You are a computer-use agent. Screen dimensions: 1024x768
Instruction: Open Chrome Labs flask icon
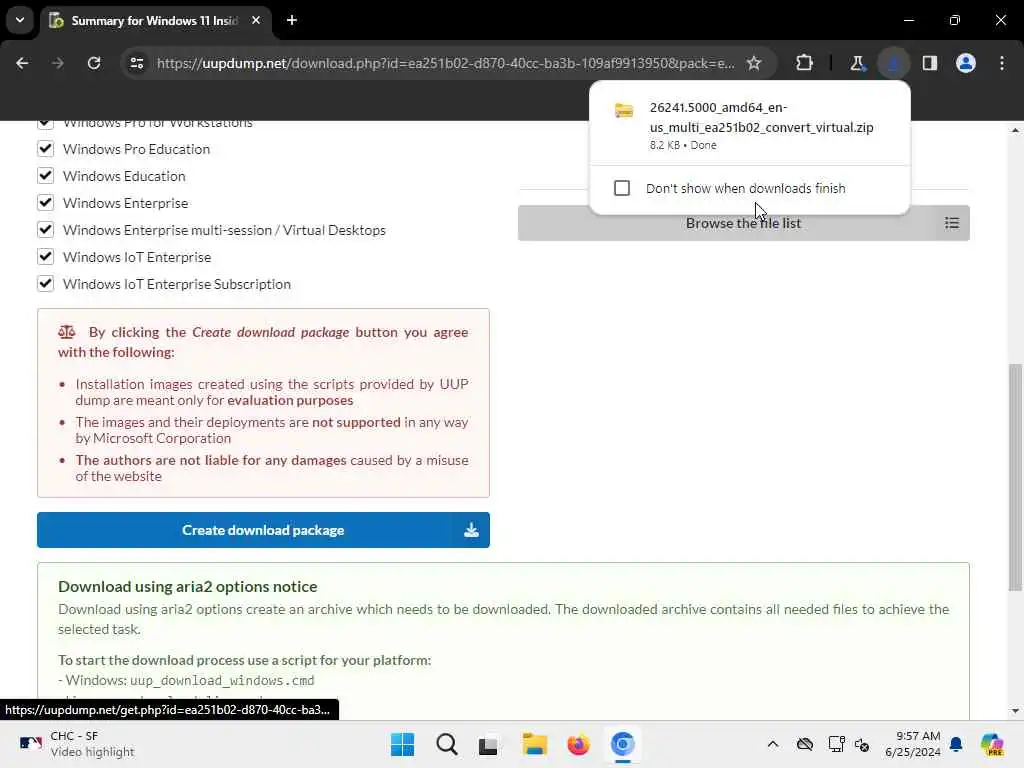(x=857, y=63)
